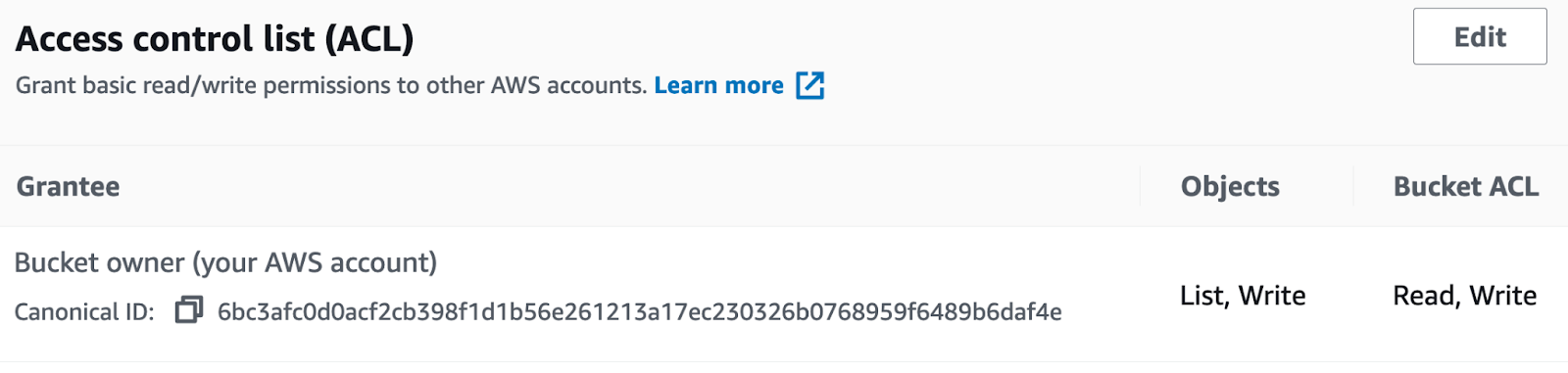This screenshot has width=1568, height=373.
Task: Select the Bucket ACL column header
Action: (1466, 186)
